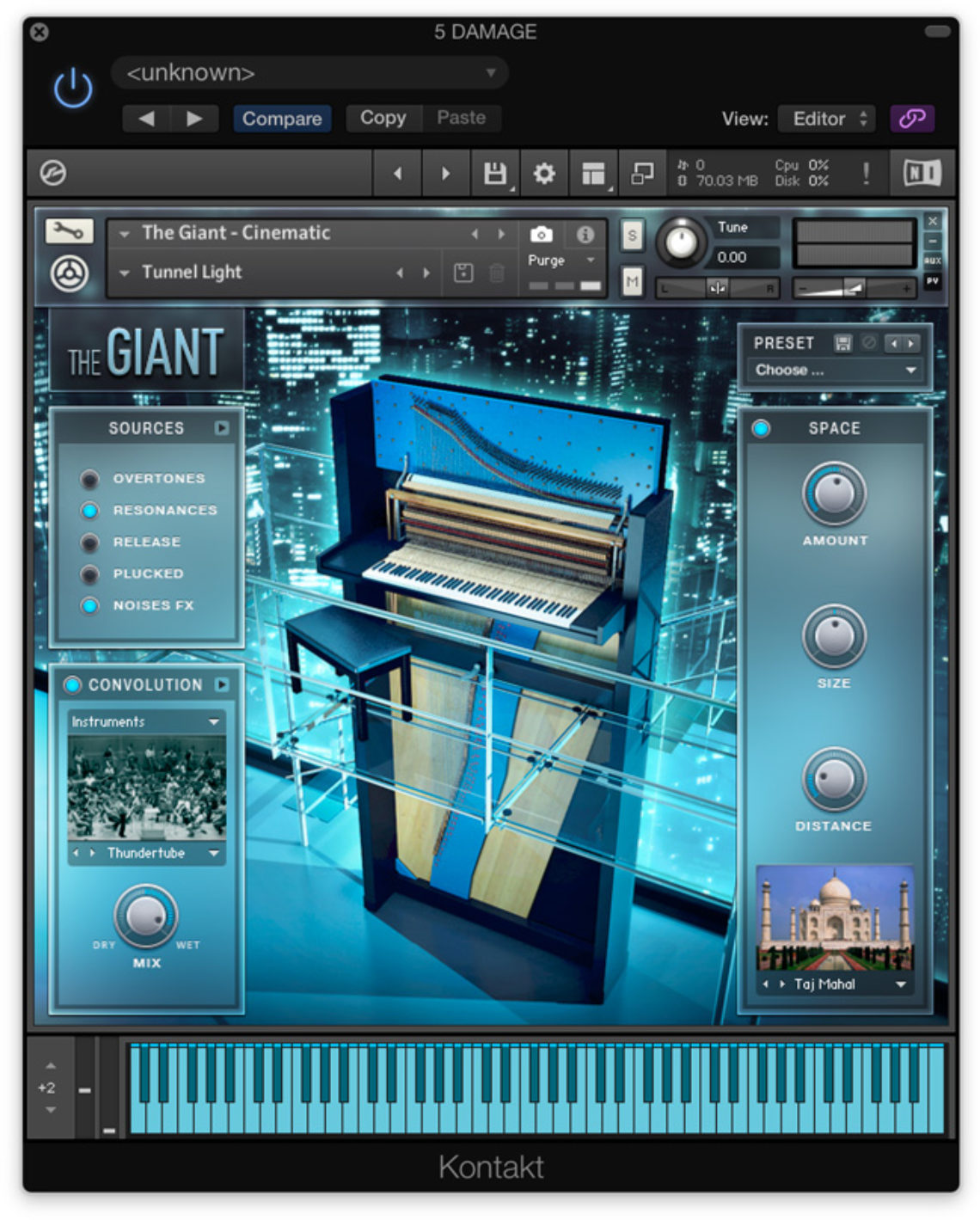Open the Tunnel Light snapshot menu
The width and height of the screenshot is (980, 1220).
pyautogui.click(x=191, y=273)
